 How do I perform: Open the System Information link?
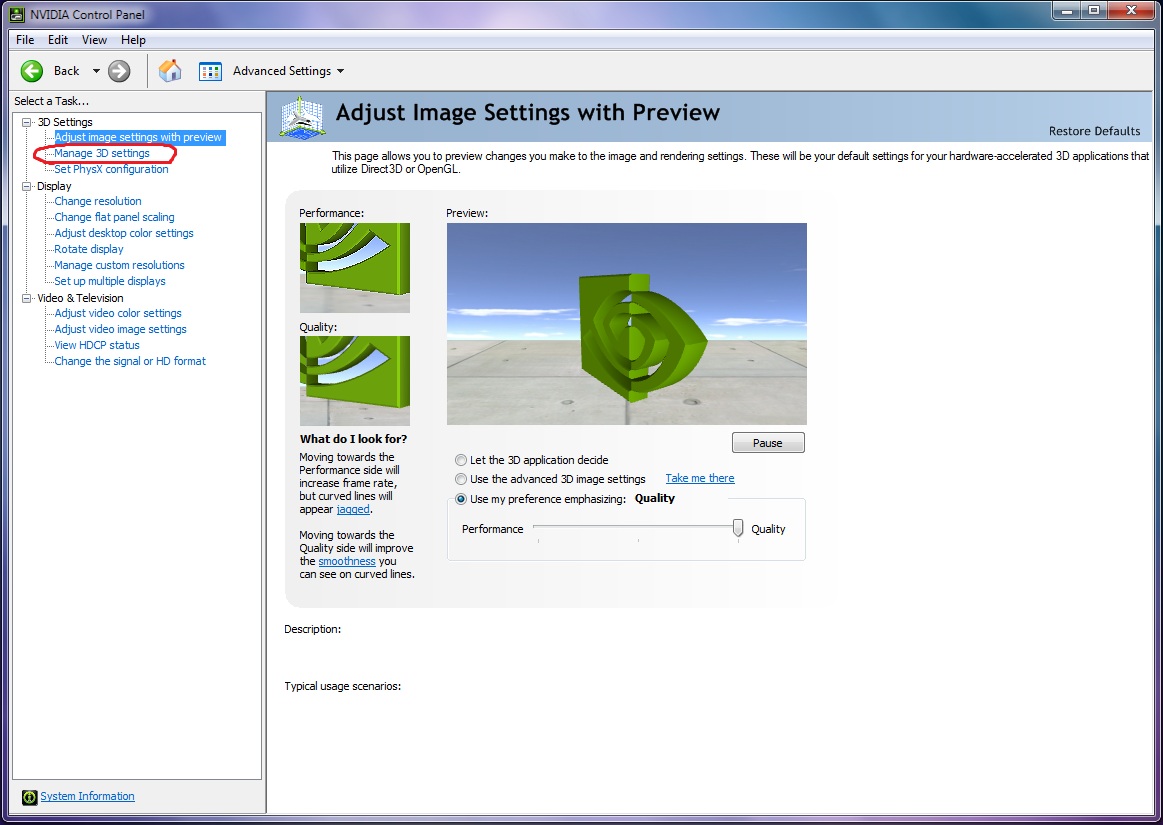click(x=88, y=796)
